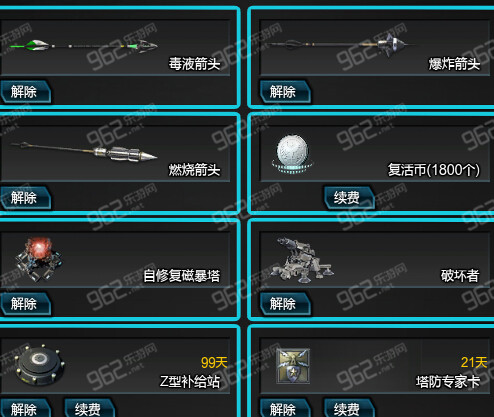Image resolution: width=494 pixels, height=417 pixels.
Task: Select the tower defense expert card icon
Action: (293, 366)
